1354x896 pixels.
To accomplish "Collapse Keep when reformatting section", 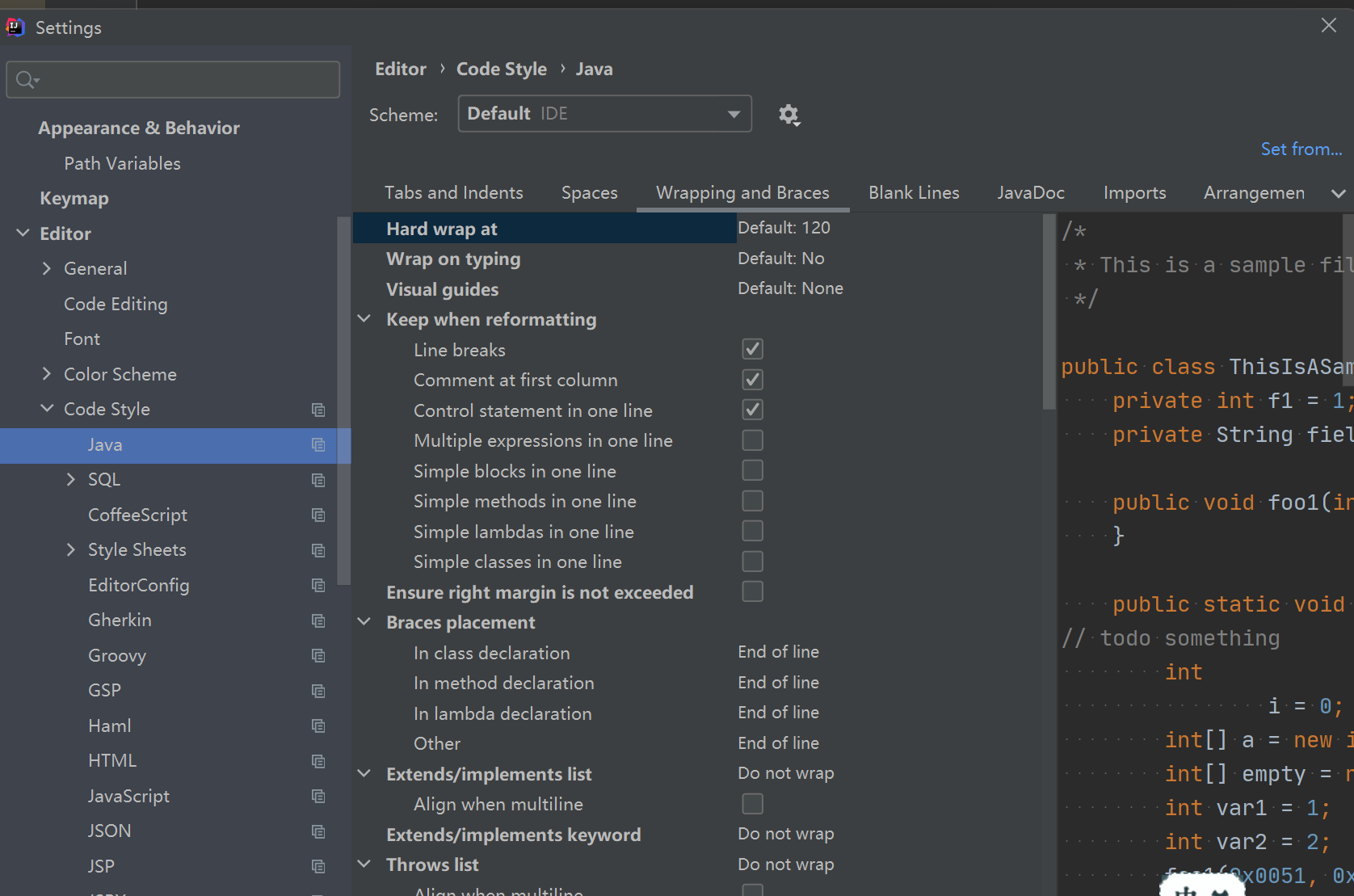I will click(364, 319).
